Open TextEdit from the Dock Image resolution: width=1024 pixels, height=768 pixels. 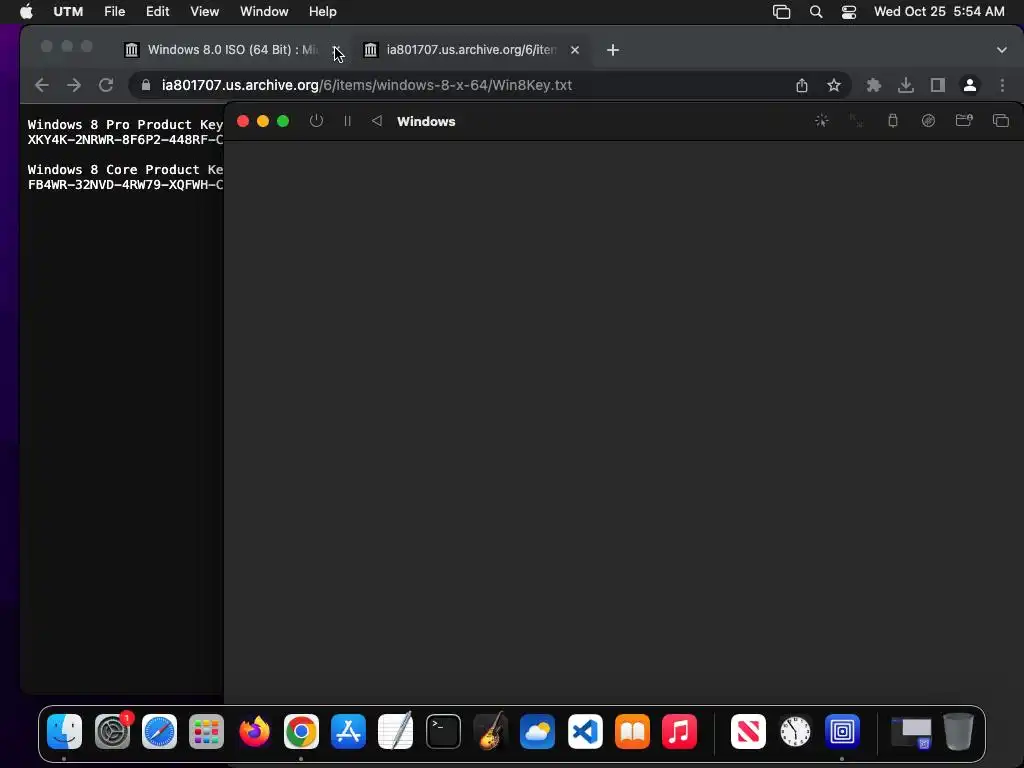tap(396, 731)
